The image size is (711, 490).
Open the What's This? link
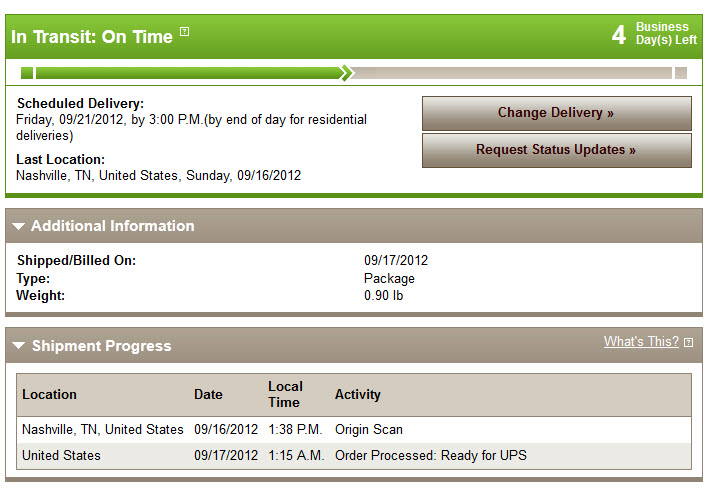tap(641, 341)
